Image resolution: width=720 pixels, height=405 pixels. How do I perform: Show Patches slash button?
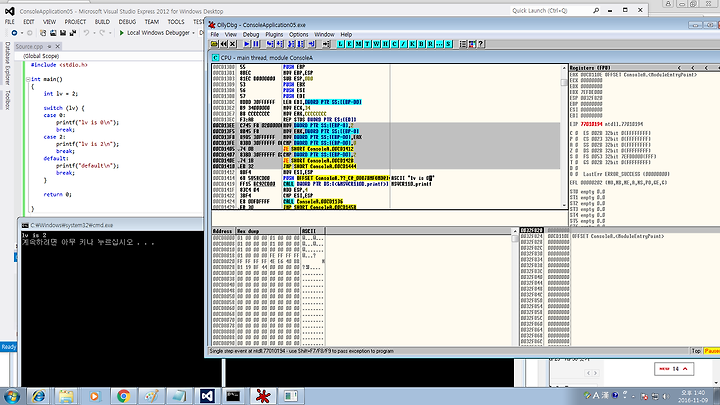(x=404, y=44)
